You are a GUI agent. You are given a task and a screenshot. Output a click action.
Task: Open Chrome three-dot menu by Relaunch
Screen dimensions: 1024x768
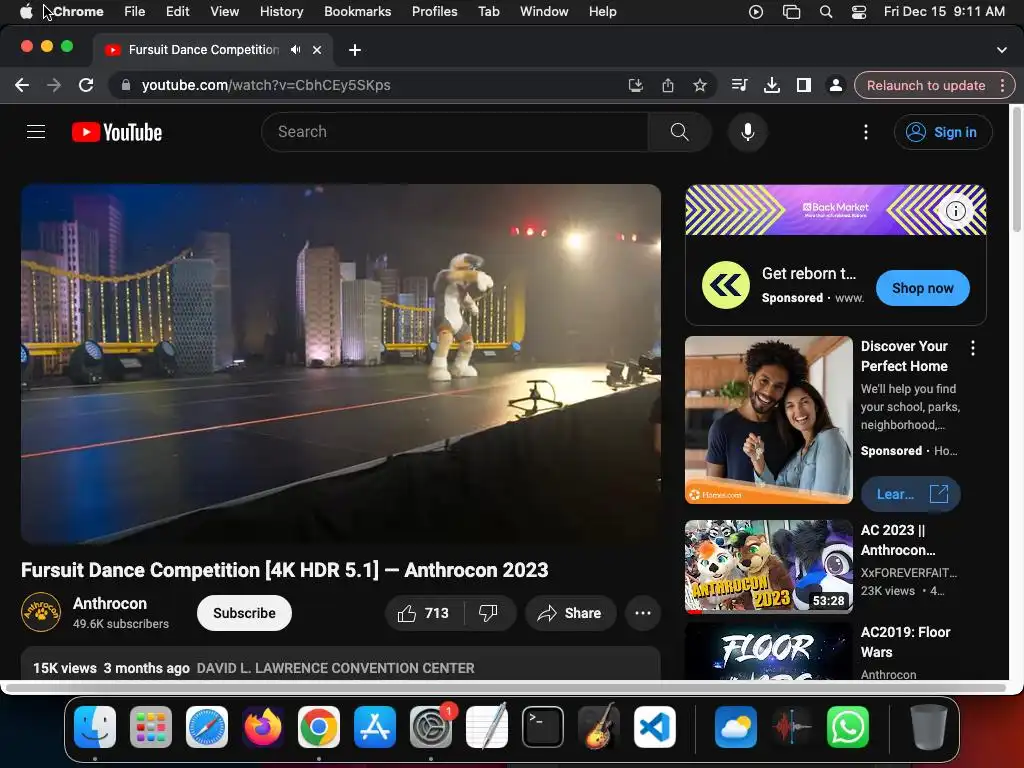coord(1002,86)
